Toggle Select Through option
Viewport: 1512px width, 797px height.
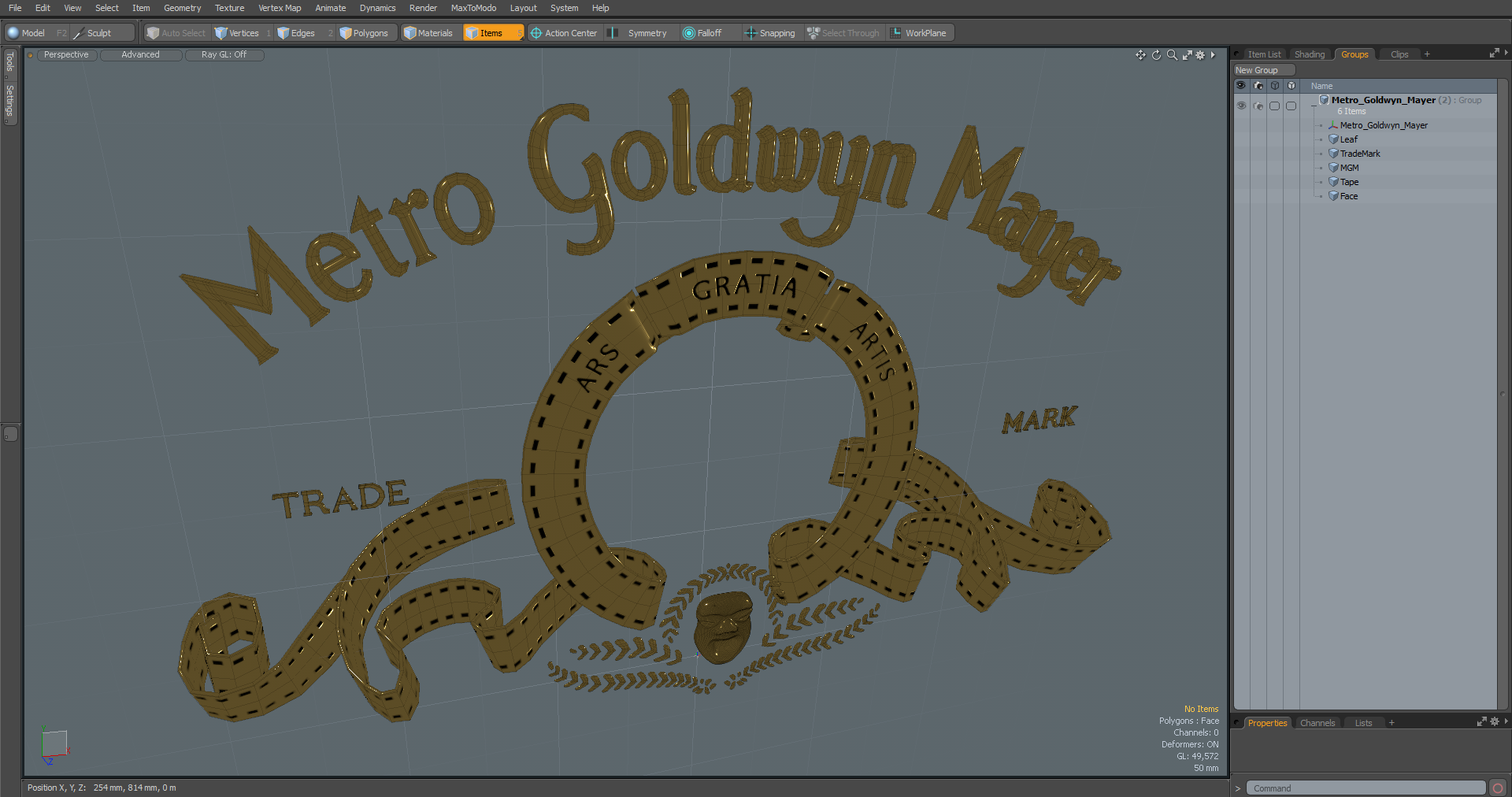point(843,33)
